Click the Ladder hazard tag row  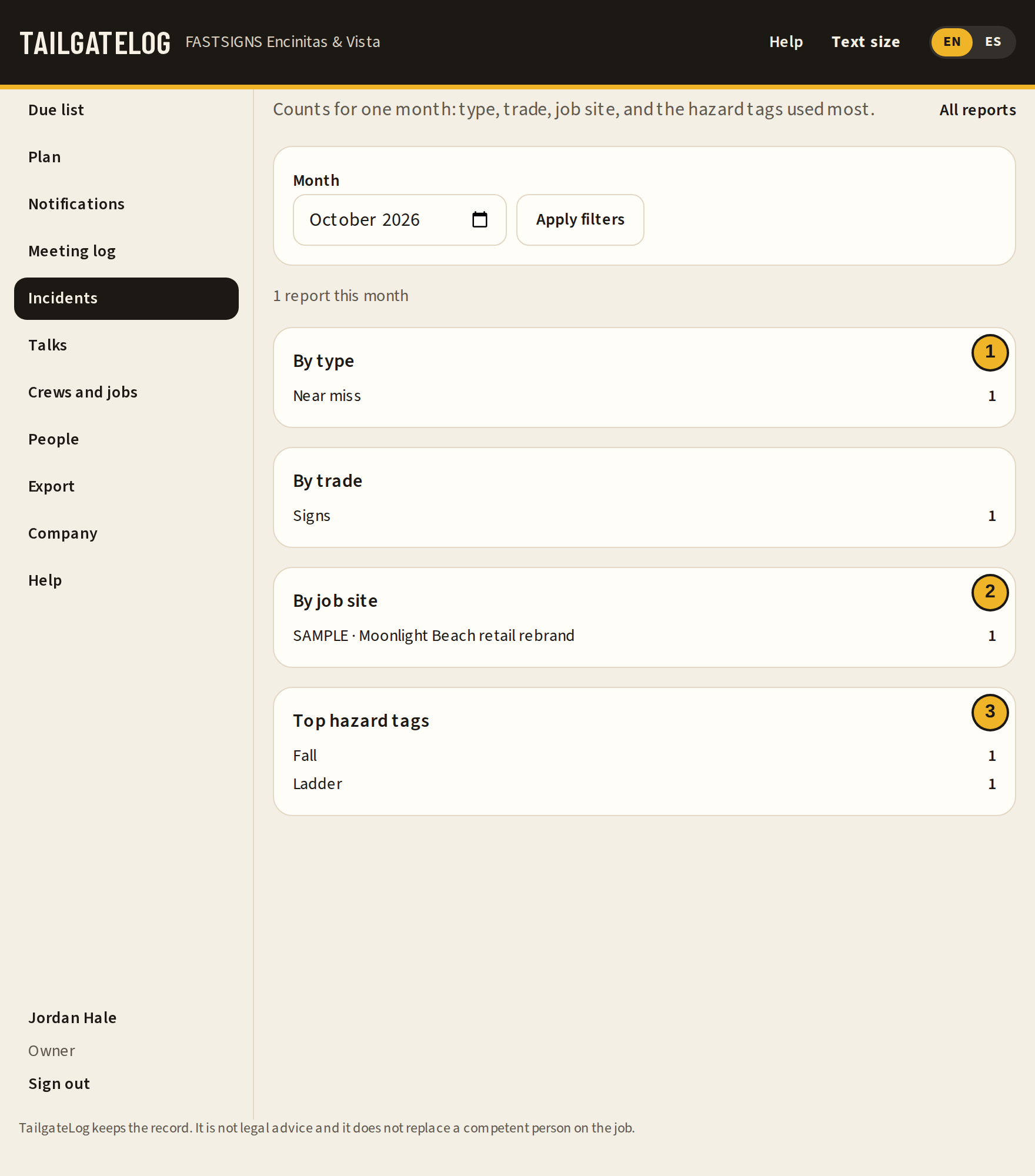pyautogui.click(x=645, y=784)
